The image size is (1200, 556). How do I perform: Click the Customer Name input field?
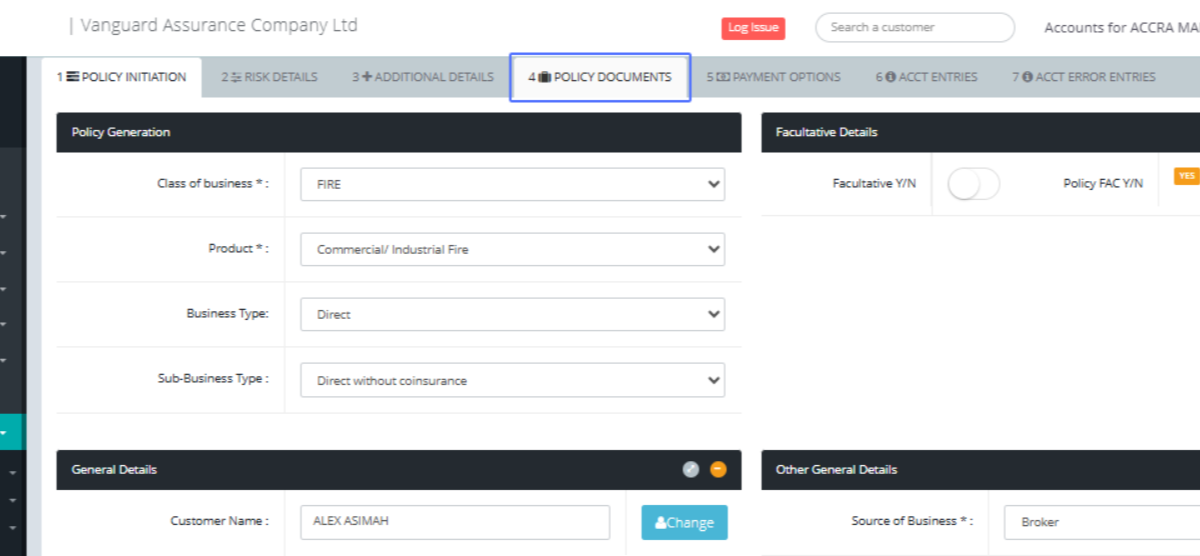click(454, 522)
